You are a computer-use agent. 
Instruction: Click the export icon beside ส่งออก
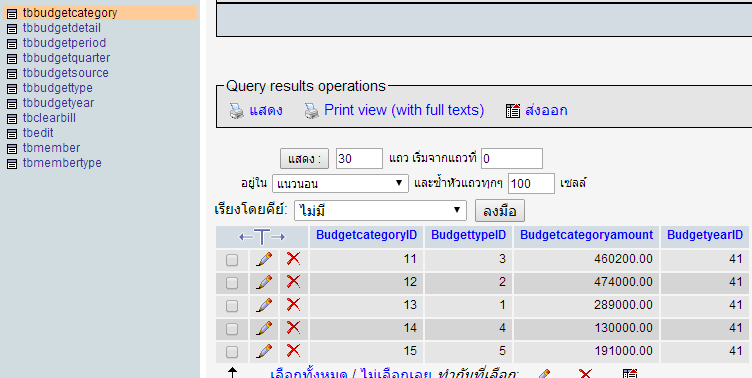coord(513,111)
